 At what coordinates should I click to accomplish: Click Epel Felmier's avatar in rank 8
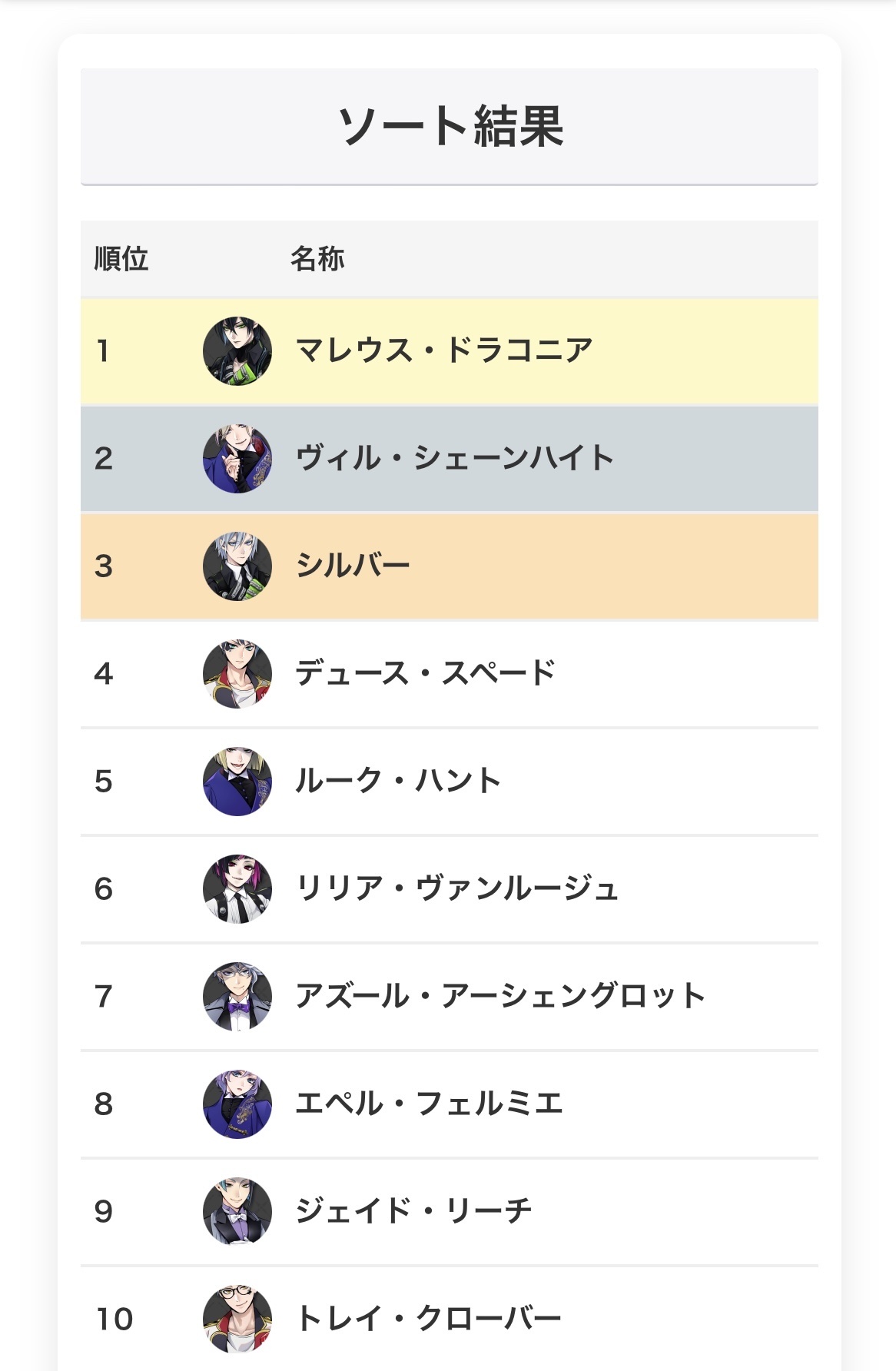[x=237, y=1104]
